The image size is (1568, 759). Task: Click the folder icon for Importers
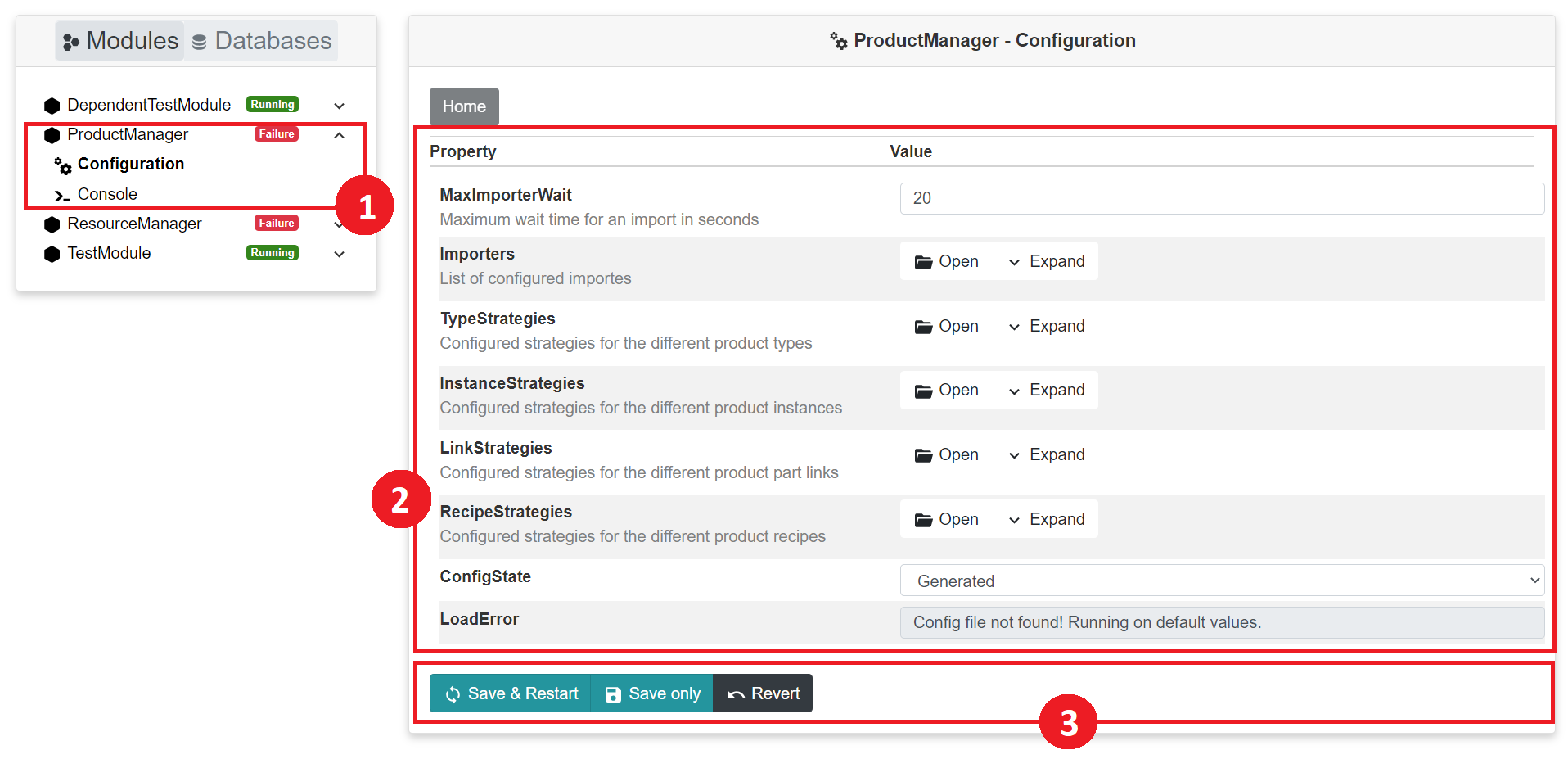click(923, 262)
